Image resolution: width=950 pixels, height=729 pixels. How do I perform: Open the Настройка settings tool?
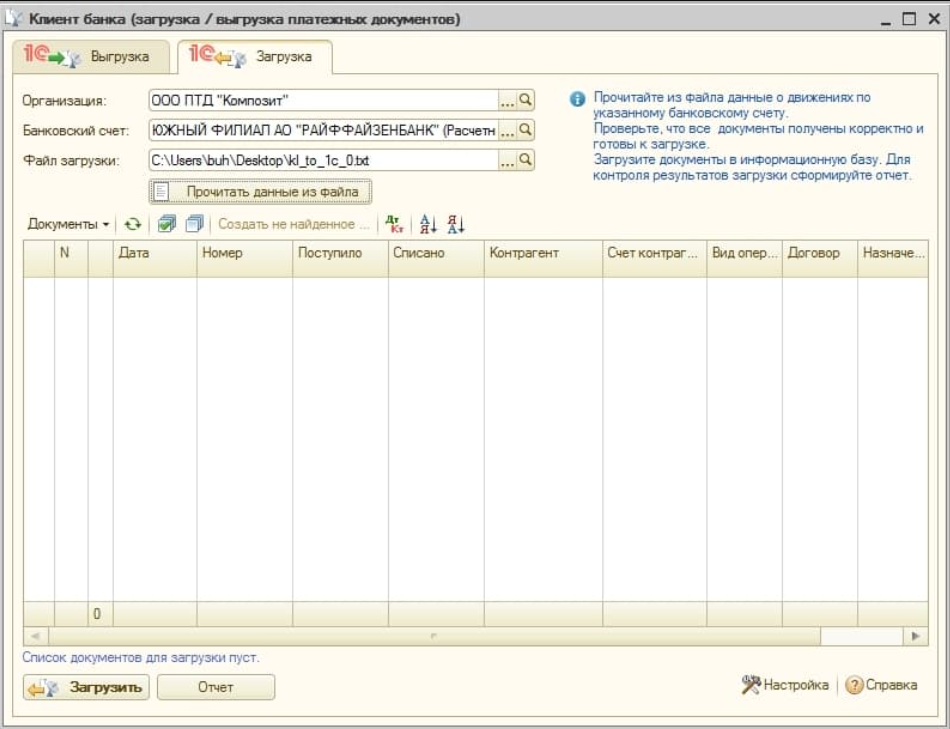786,685
